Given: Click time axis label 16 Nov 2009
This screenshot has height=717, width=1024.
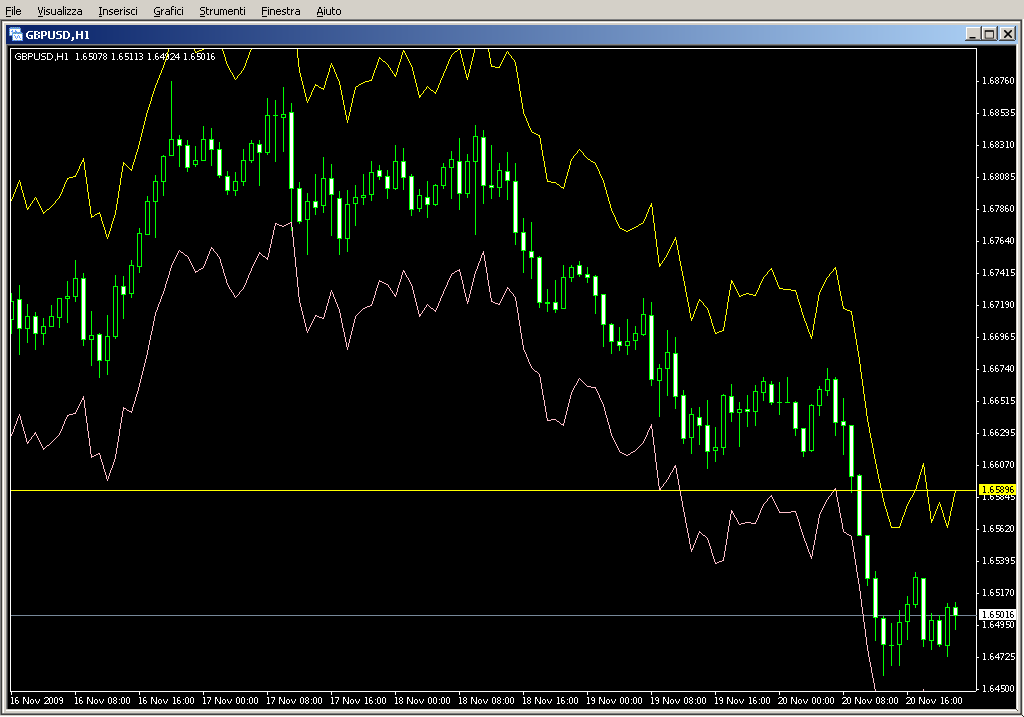Looking at the screenshot, I should pos(37,701).
